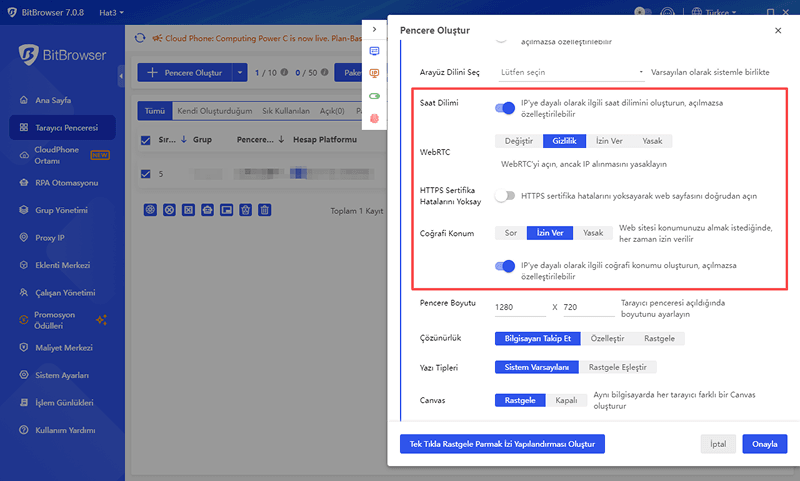800x481 pixels.
Task: Click the green toggle icon in the side strip
Action: (x=375, y=96)
